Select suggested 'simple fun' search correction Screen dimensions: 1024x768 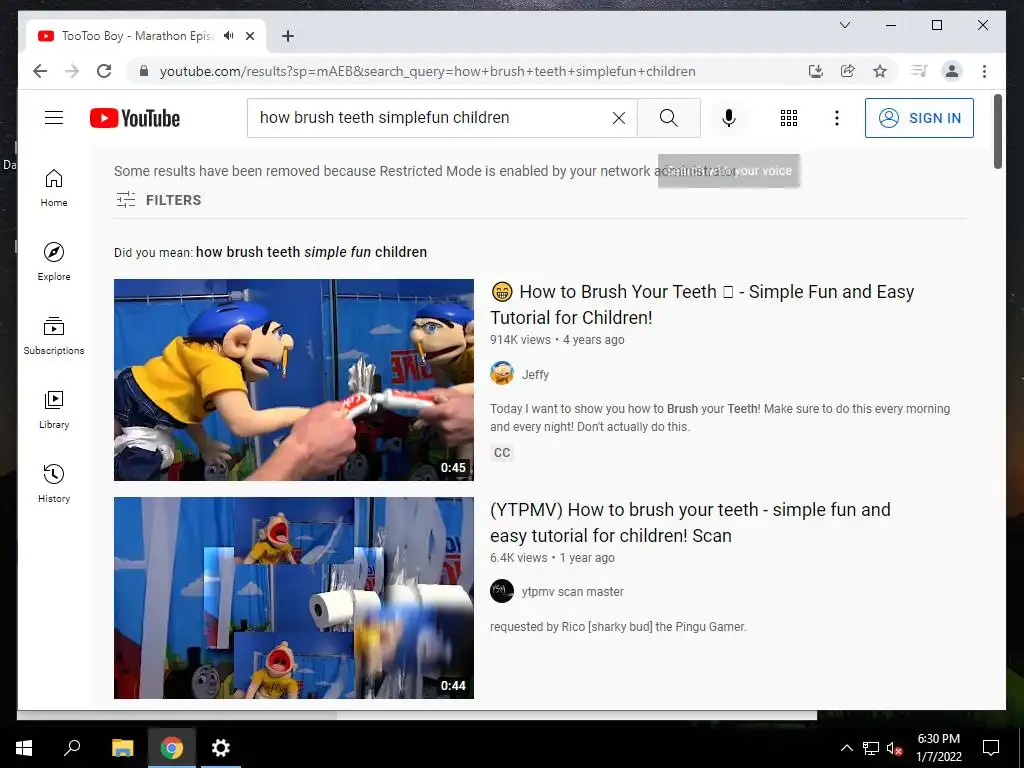(x=311, y=252)
